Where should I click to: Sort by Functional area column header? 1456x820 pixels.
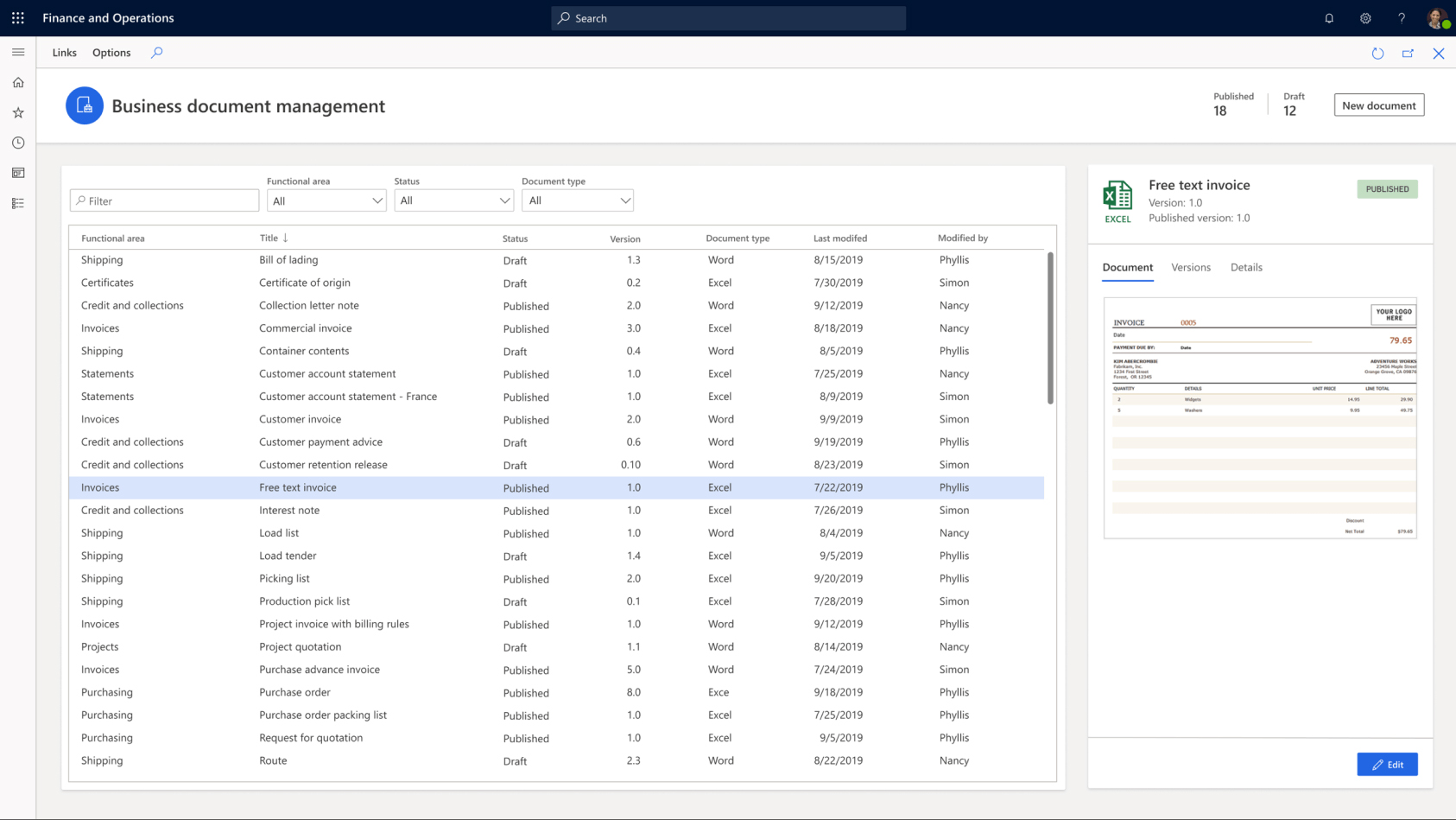tap(113, 238)
